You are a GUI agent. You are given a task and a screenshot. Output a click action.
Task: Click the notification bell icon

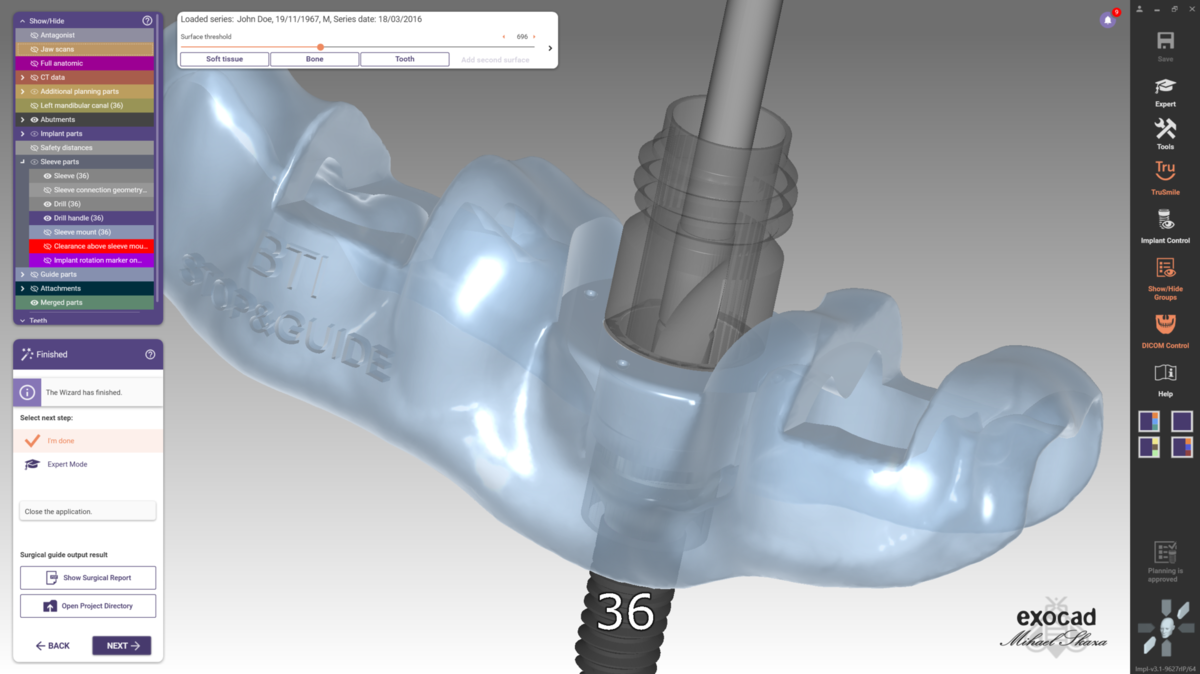coord(1107,20)
